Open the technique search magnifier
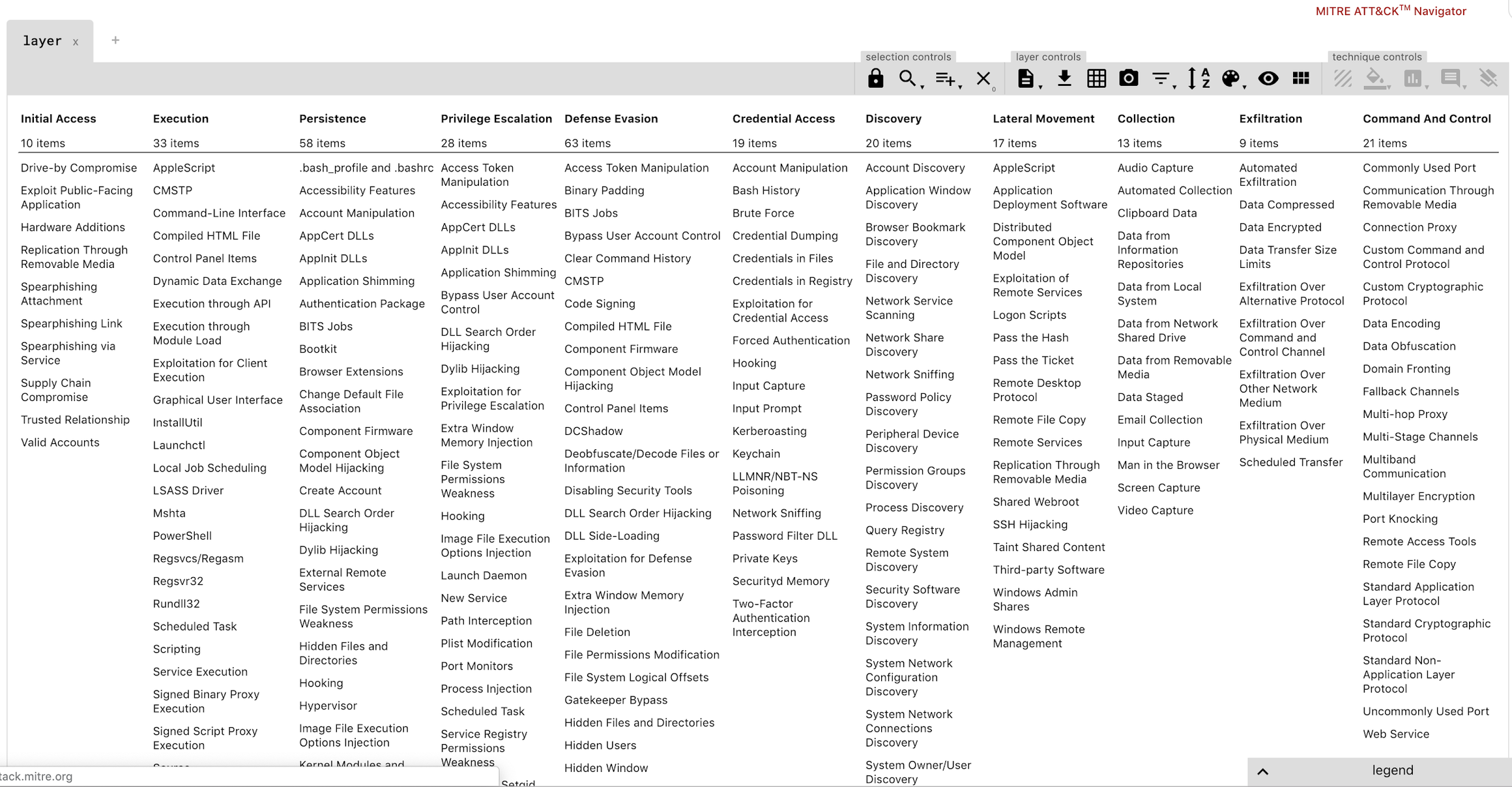1512x787 pixels. click(908, 79)
